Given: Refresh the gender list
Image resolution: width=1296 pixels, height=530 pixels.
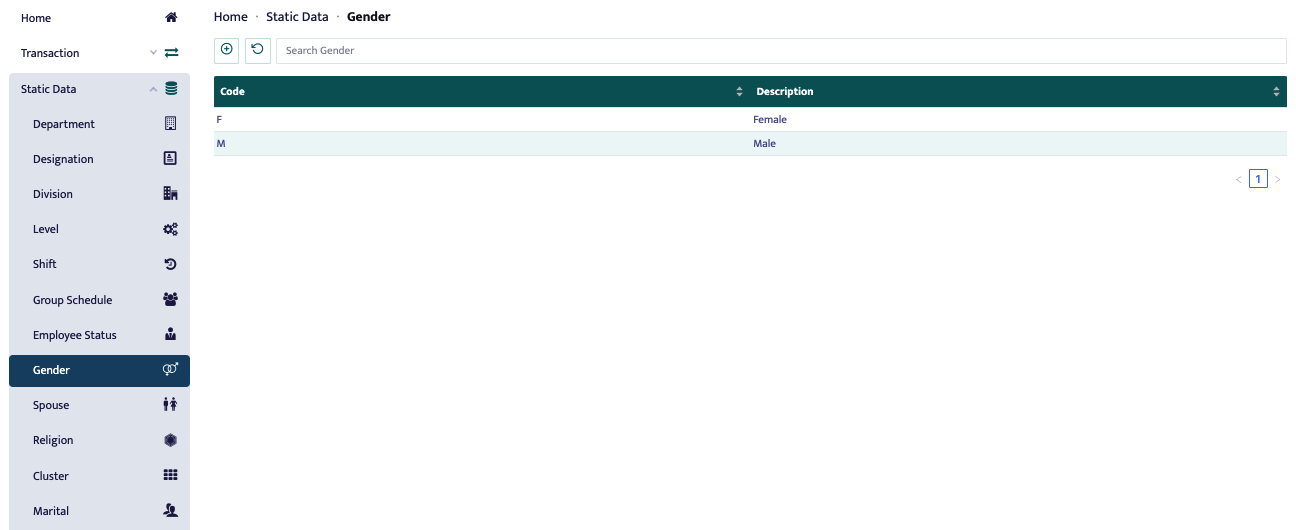Looking at the screenshot, I should click(x=257, y=50).
